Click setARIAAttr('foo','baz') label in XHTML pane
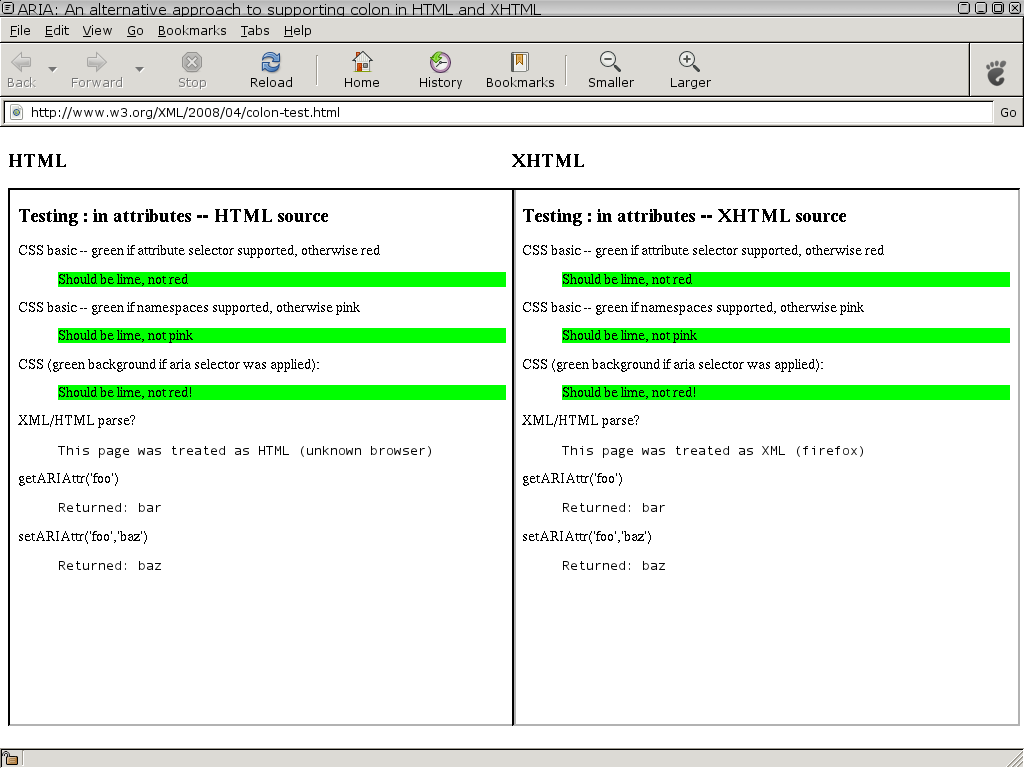The height and width of the screenshot is (768, 1024). [x=587, y=537]
